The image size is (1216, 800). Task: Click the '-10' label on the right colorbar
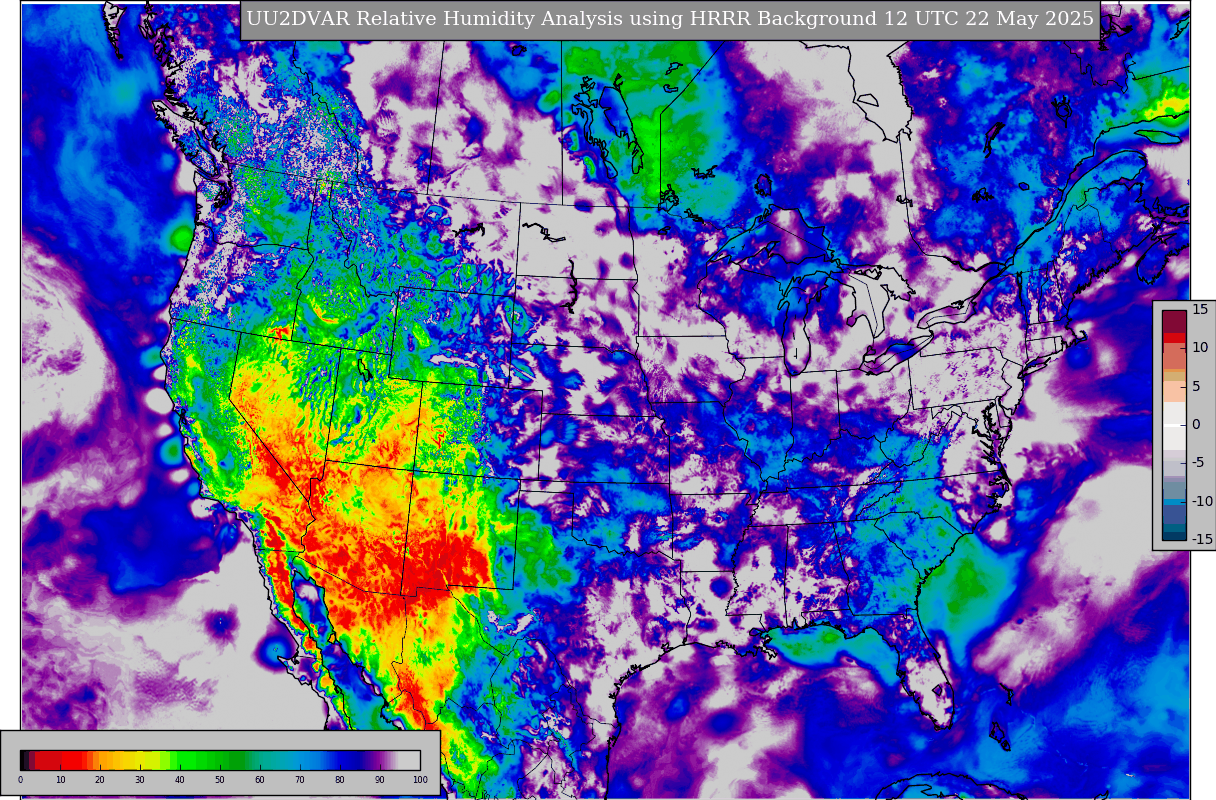[1202, 501]
